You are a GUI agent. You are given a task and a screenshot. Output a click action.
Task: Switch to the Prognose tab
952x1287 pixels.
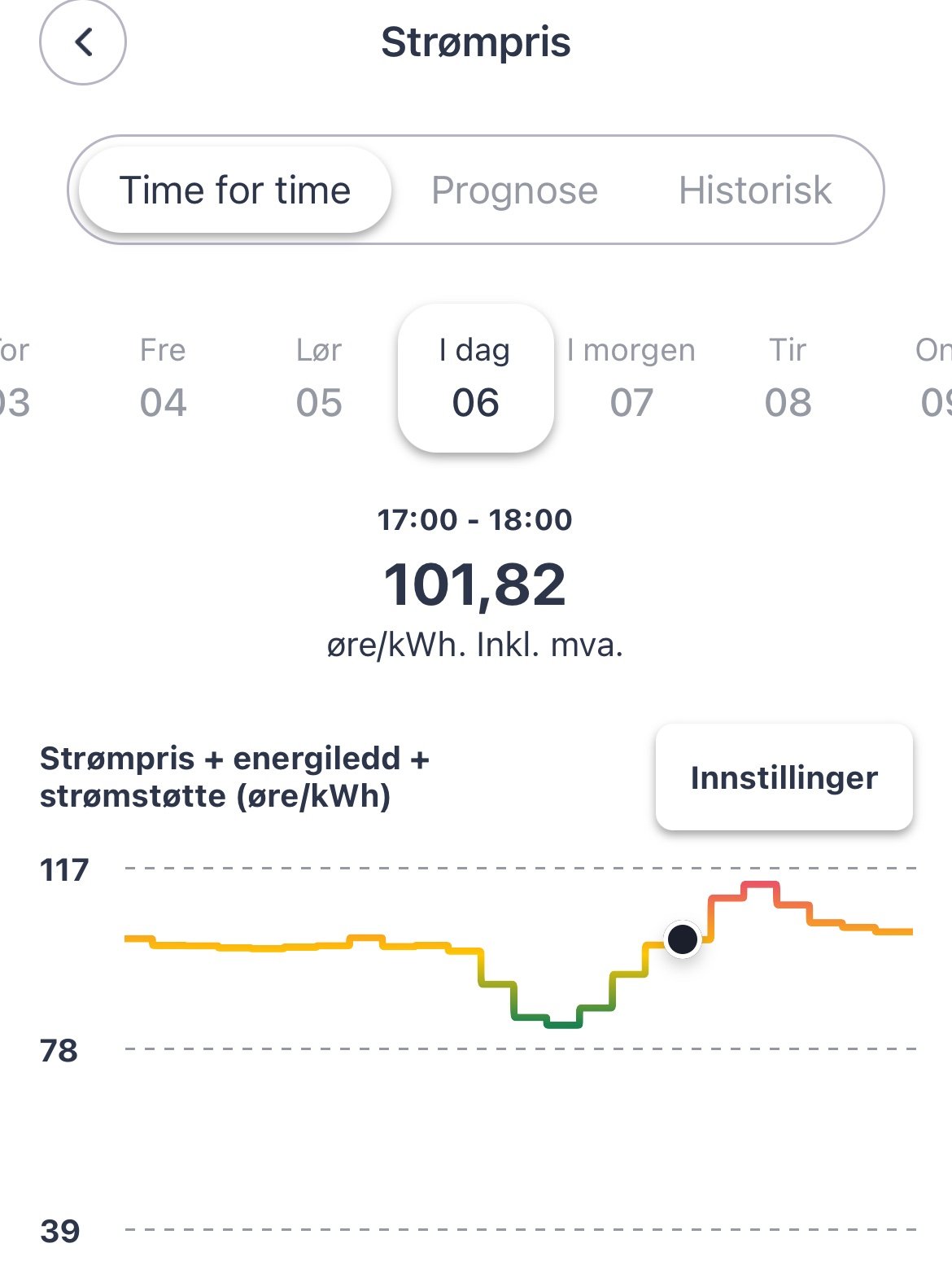[x=514, y=190]
